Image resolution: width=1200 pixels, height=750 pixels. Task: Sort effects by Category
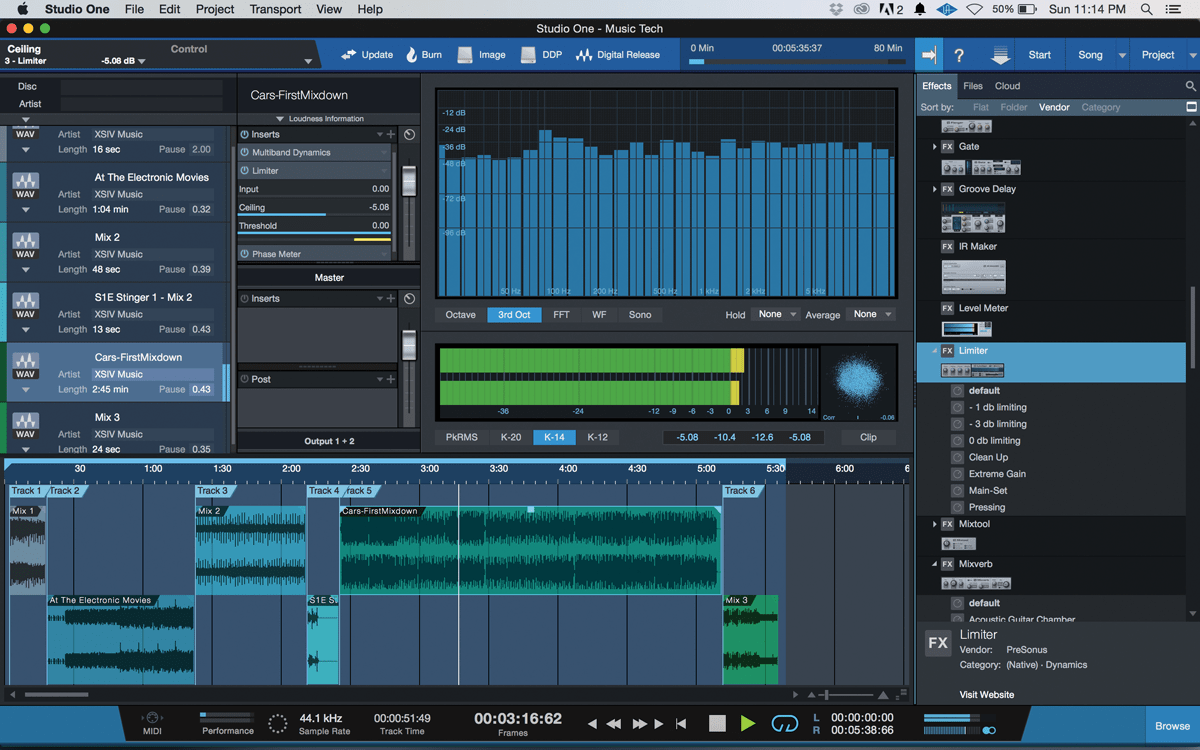point(1100,107)
